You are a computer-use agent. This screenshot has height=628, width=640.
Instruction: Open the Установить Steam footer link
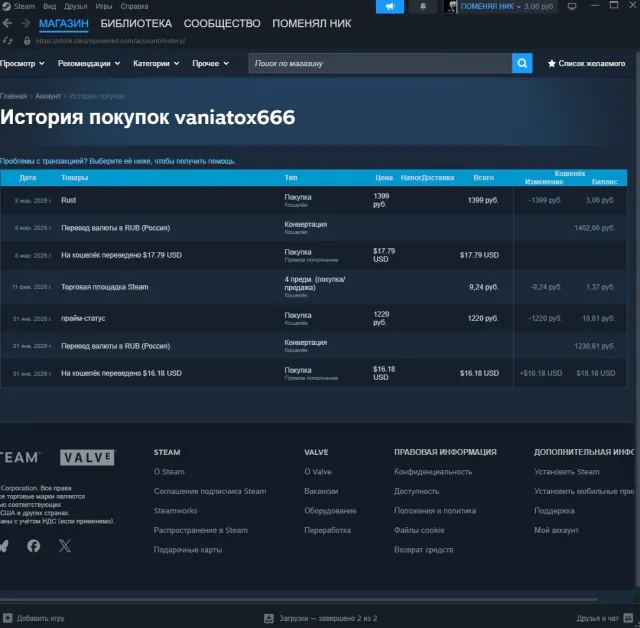click(x=567, y=472)
